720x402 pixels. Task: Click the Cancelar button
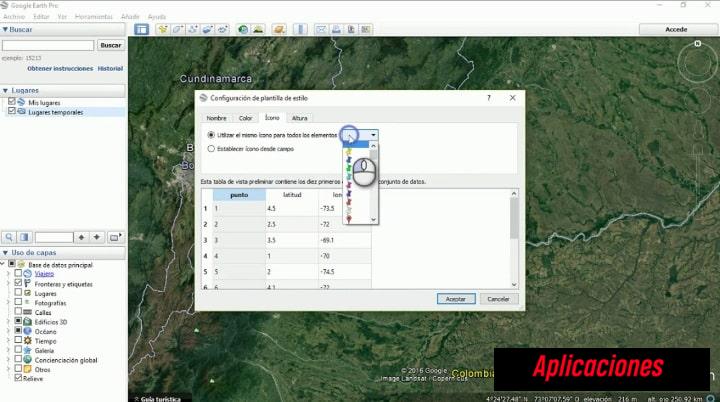[498, 299]
